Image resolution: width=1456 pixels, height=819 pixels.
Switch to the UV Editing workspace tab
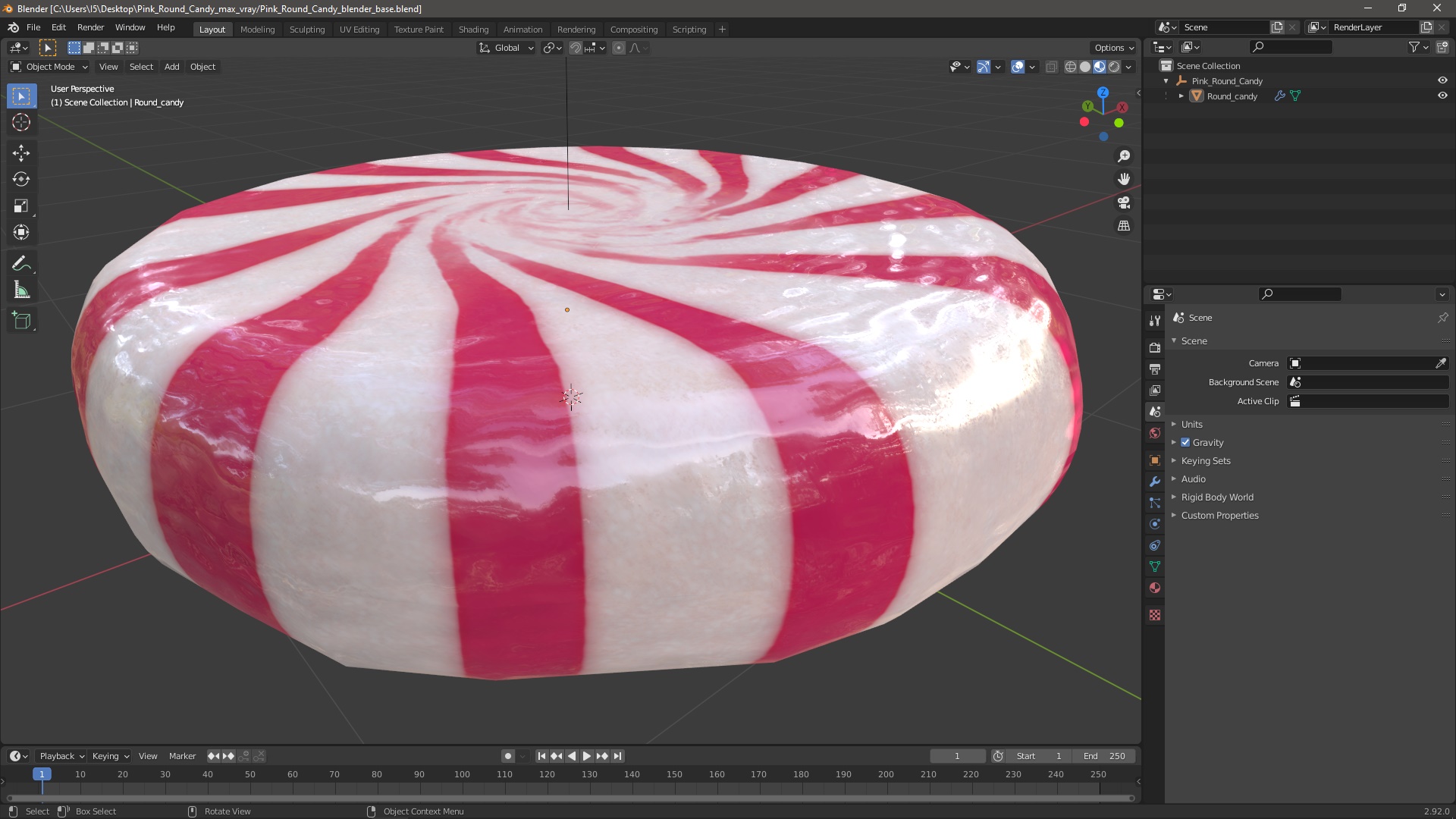359,29
